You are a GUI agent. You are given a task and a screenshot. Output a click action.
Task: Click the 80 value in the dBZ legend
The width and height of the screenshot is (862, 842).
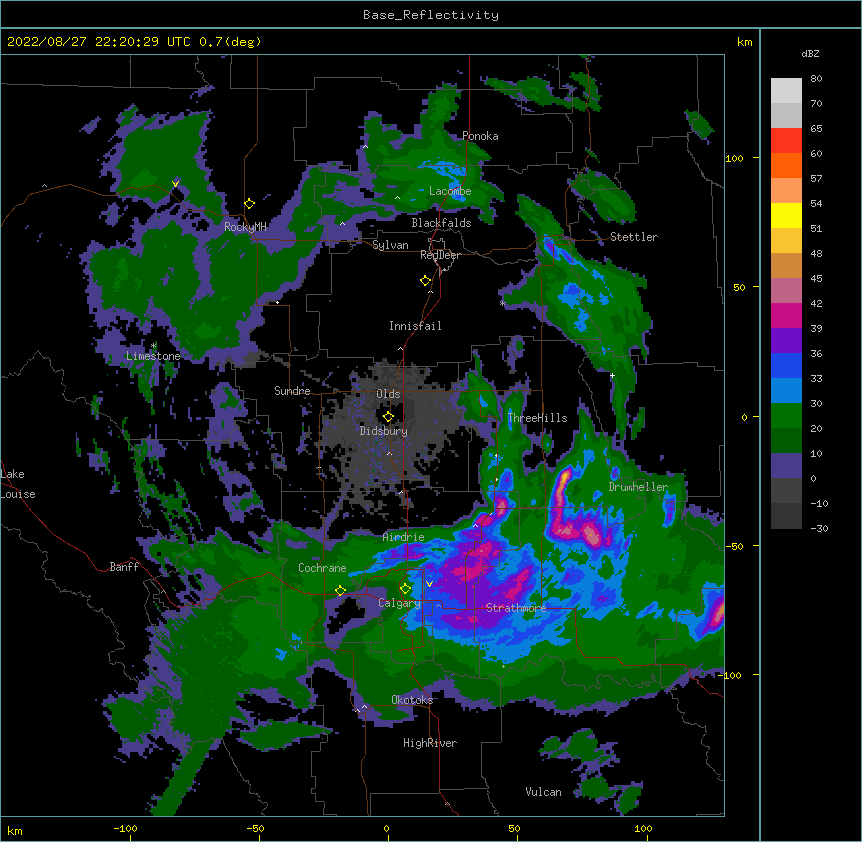tap(816, 79)
